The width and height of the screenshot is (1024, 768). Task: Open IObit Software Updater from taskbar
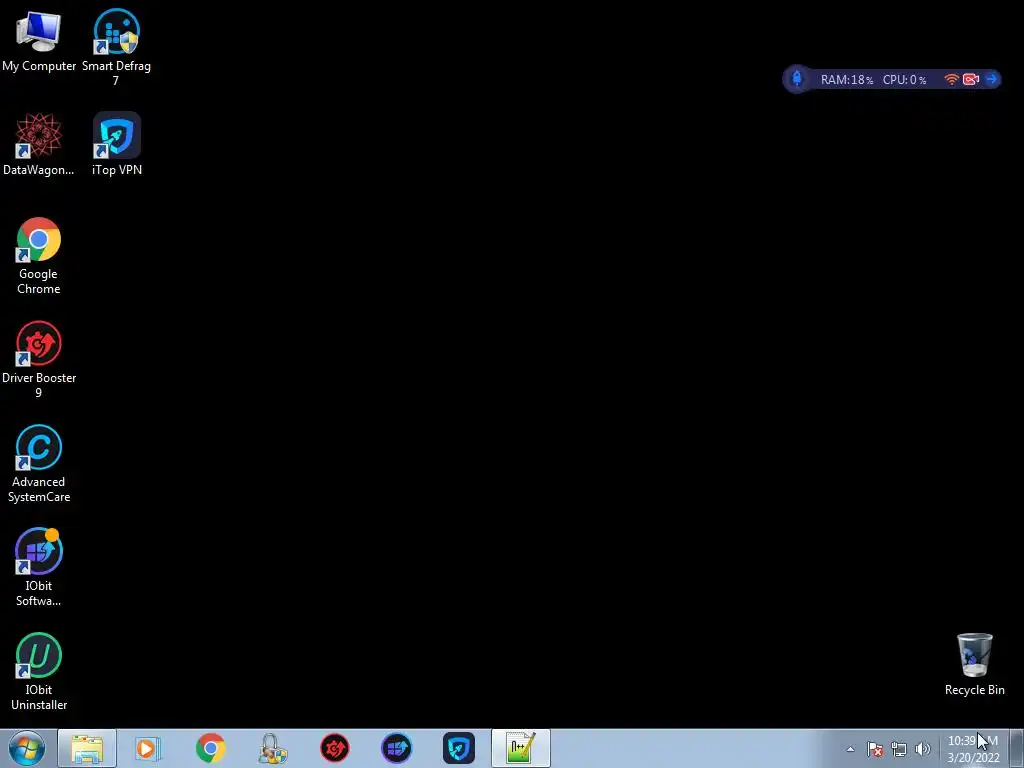pyautogui.click(x=396, y=748)
